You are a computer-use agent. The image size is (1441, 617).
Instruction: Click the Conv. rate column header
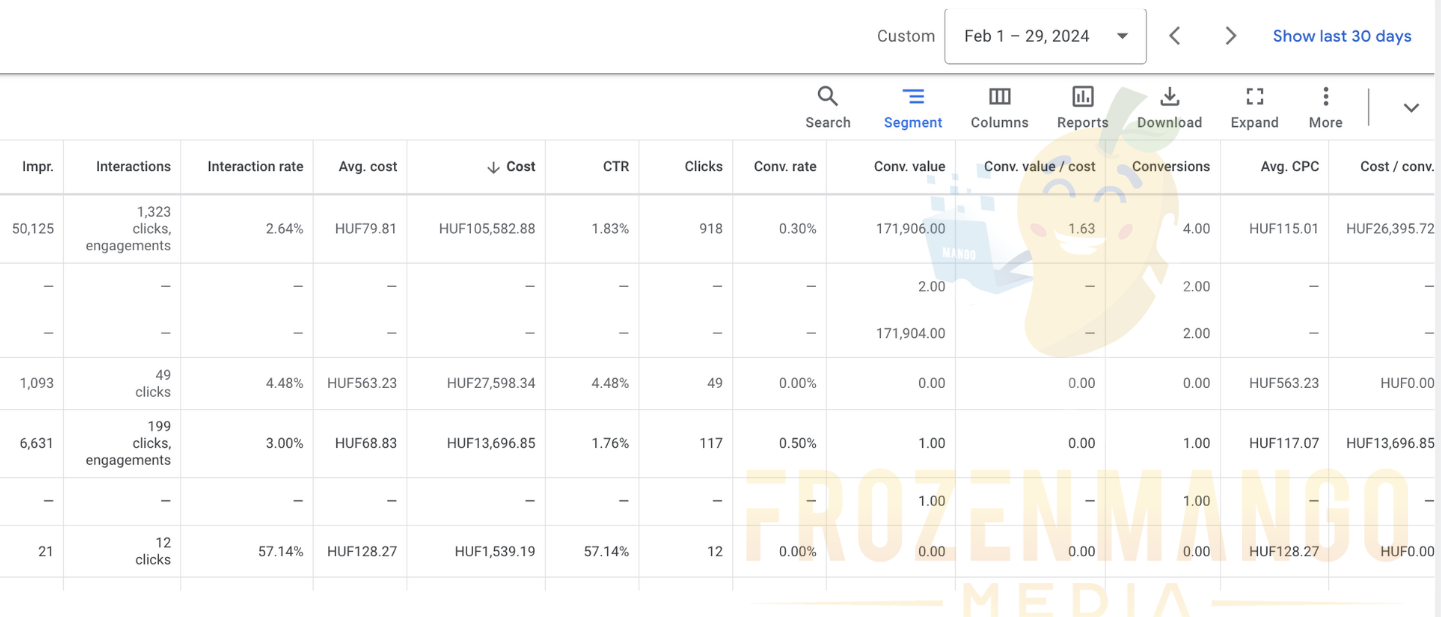point(784,167)
